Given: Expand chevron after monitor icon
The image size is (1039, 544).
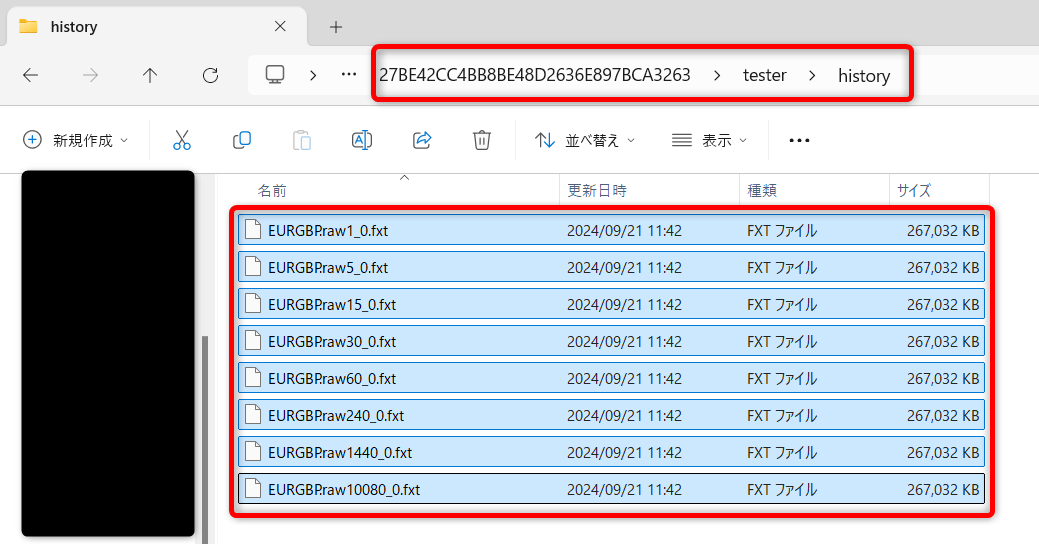Looking at the screenshot, I should coord(313,76).
